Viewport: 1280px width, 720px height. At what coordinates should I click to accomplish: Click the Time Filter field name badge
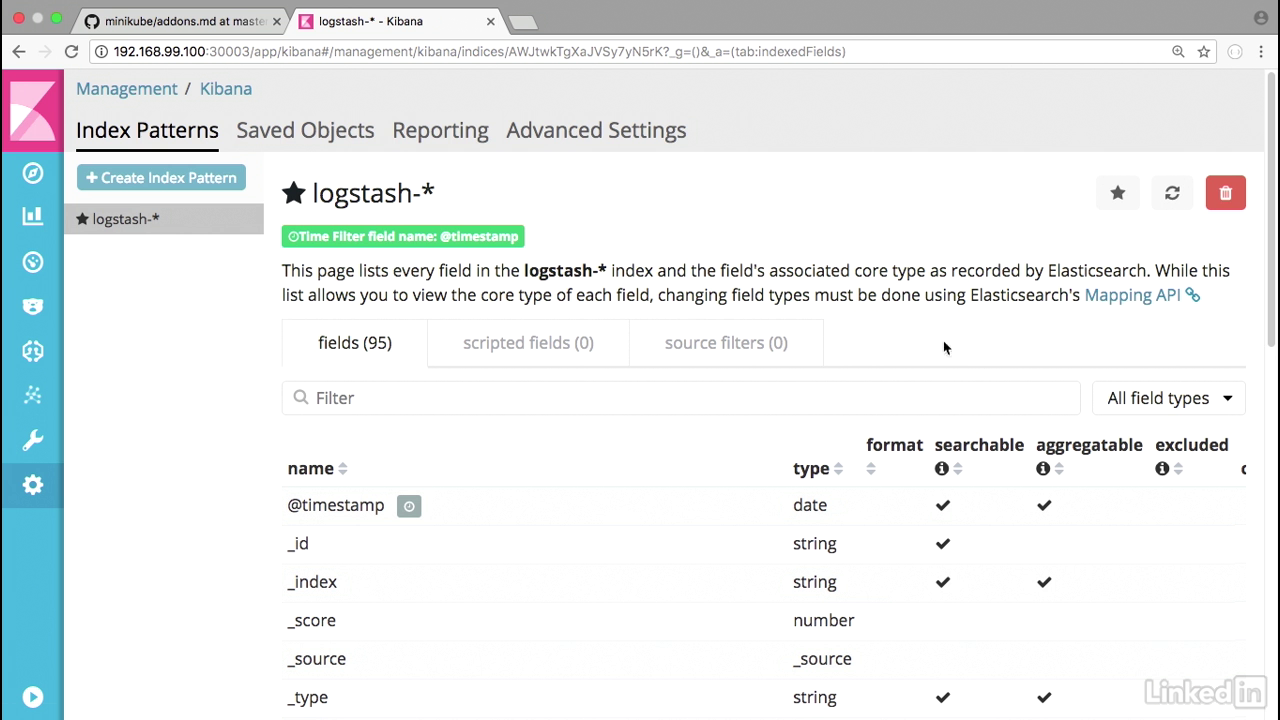tap(403, 237)
